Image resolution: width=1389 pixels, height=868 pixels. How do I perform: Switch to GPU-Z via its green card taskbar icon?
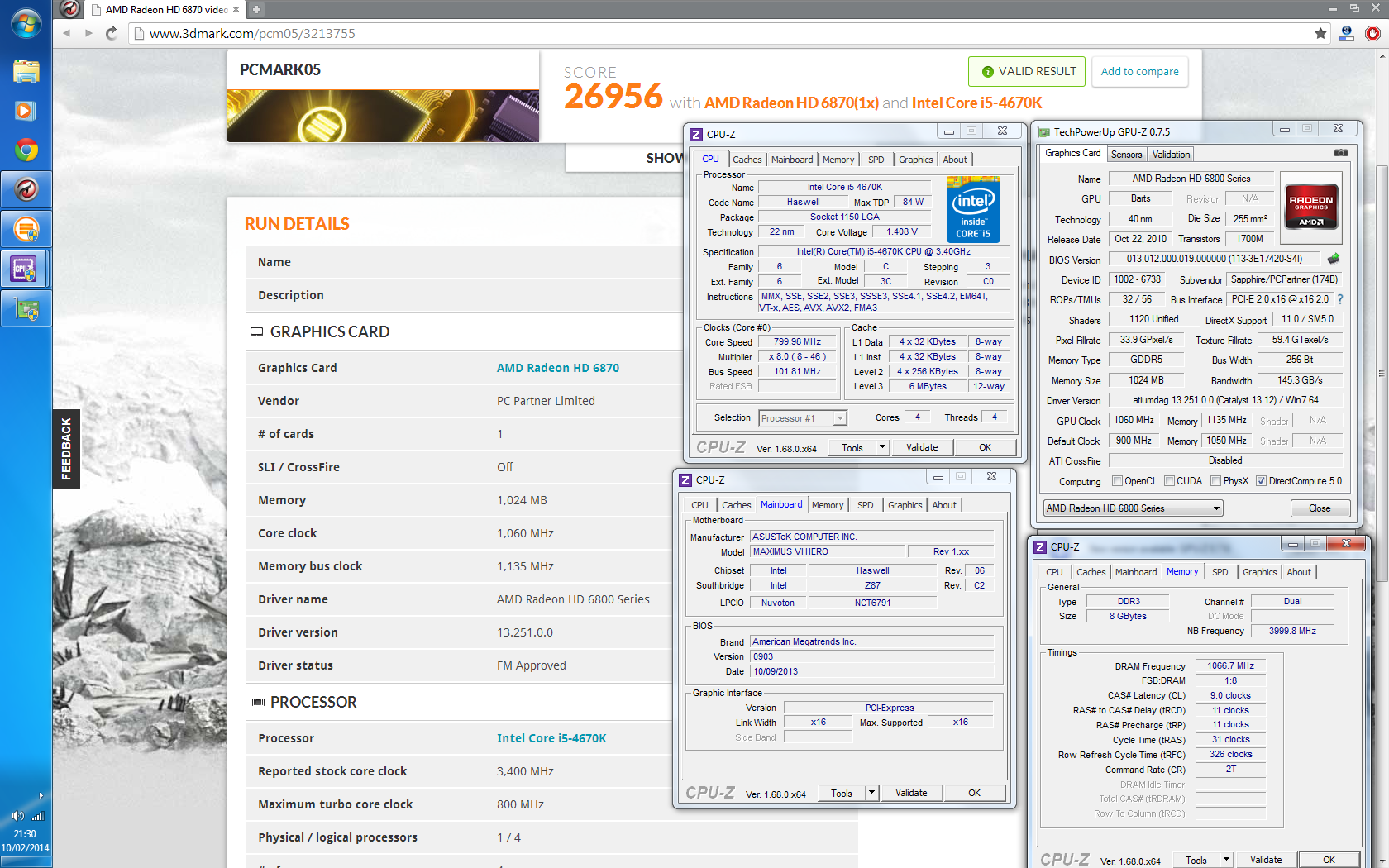point(26,309)
